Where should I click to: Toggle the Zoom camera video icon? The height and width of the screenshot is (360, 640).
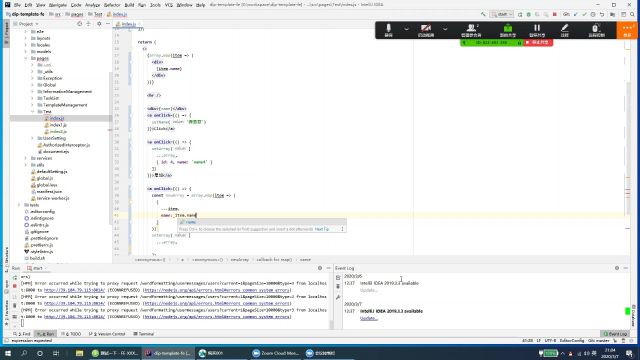(x=426, y=30)
